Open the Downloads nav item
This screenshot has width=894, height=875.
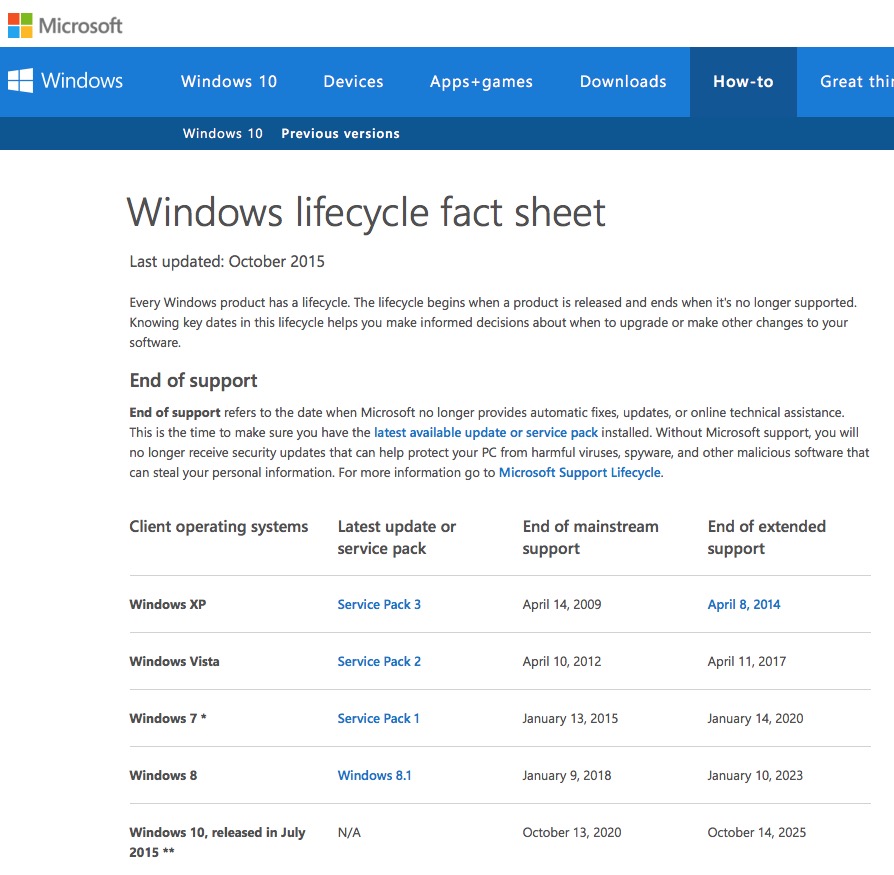[x=623, y=82]
